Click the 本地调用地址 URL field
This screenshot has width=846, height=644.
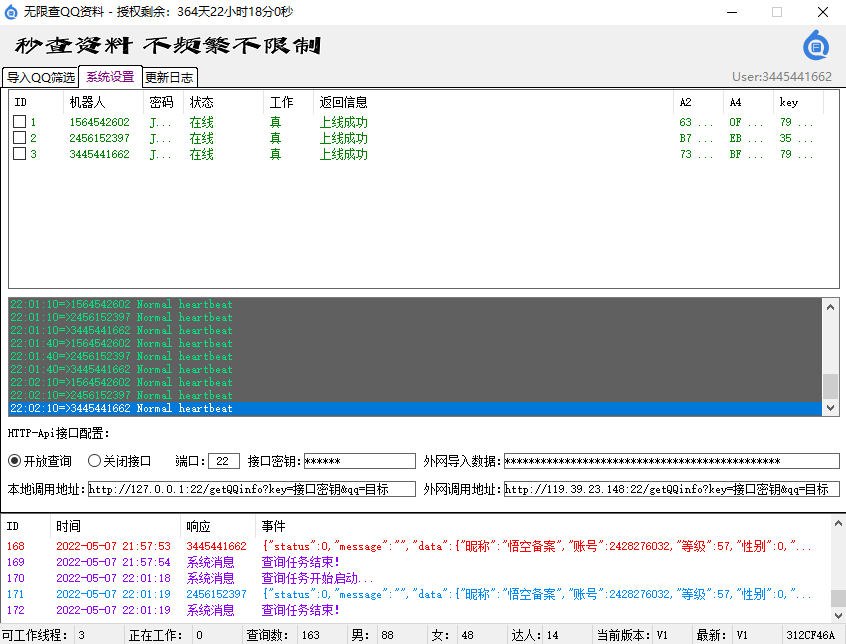(x=251, y=489)
